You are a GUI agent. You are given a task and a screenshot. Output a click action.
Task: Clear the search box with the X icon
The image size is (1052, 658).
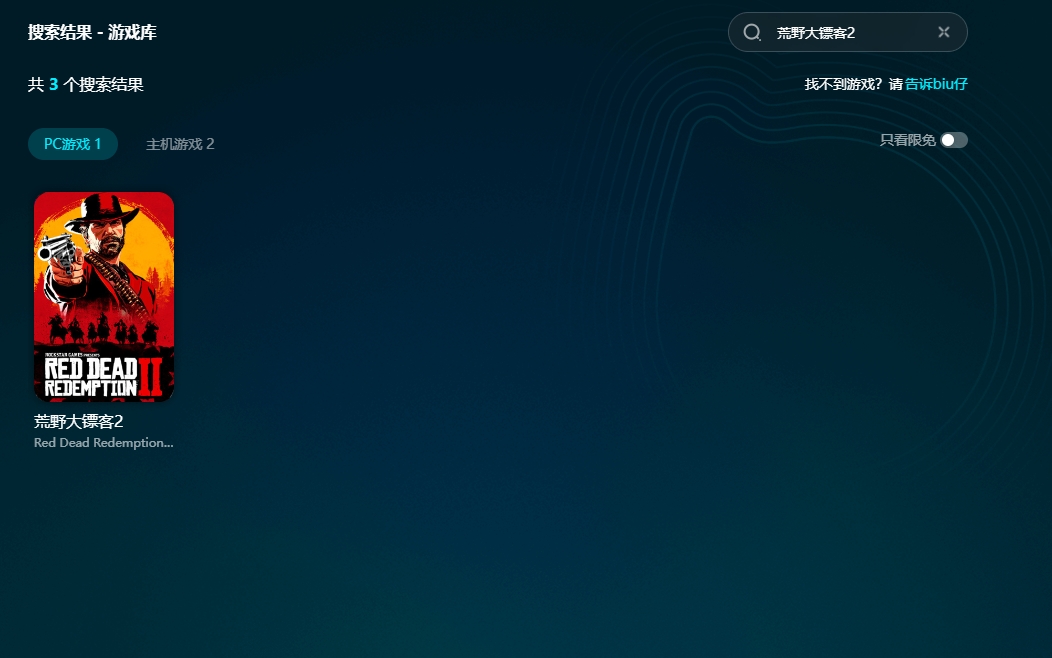point(944,32)
